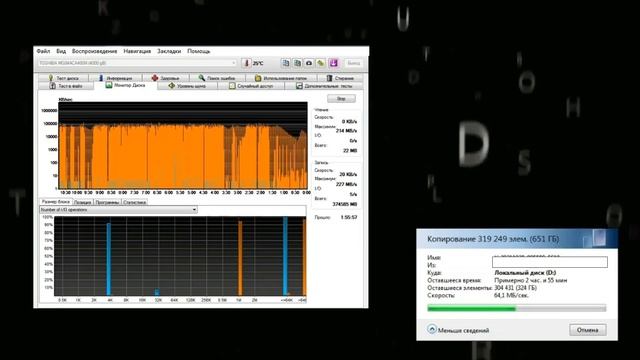Click the elapsed time value 1:55:57
The height and width of the screenshot is (360, 640).
click(349, 217)
